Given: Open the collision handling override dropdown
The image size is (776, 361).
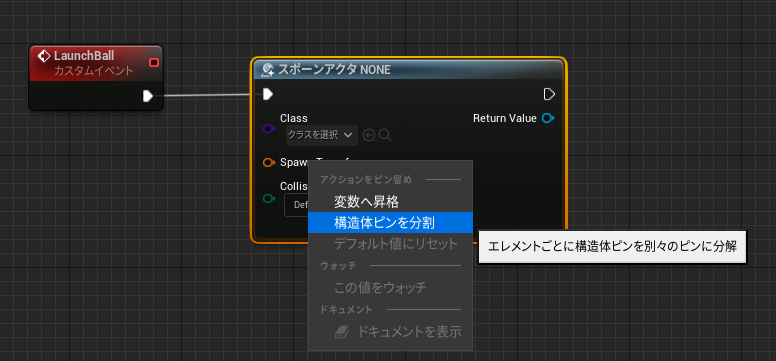Looking at the screenshot, I should (x=296, y=205).
